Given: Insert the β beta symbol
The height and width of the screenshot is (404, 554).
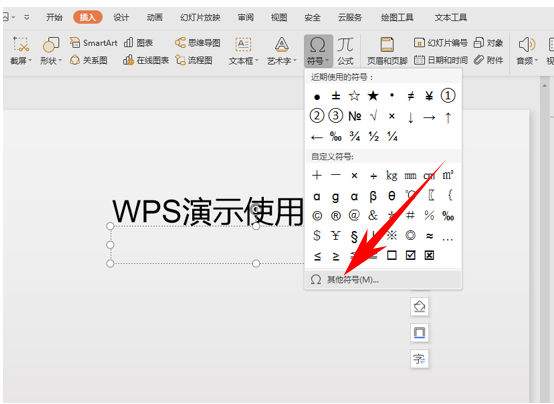Looking at the screenshot, I should 373,196.
